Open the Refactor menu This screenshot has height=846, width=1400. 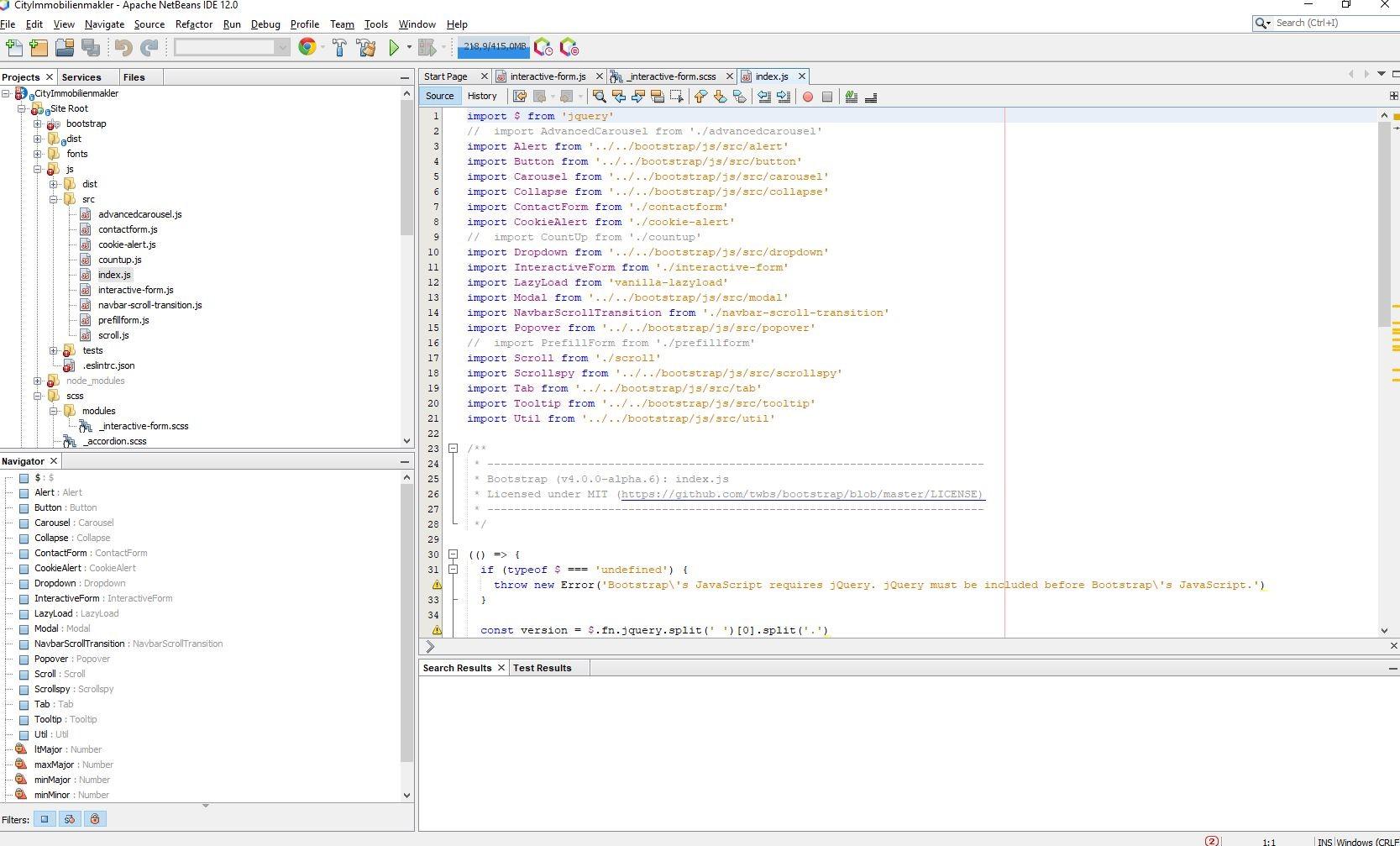(x=193, y=24)
